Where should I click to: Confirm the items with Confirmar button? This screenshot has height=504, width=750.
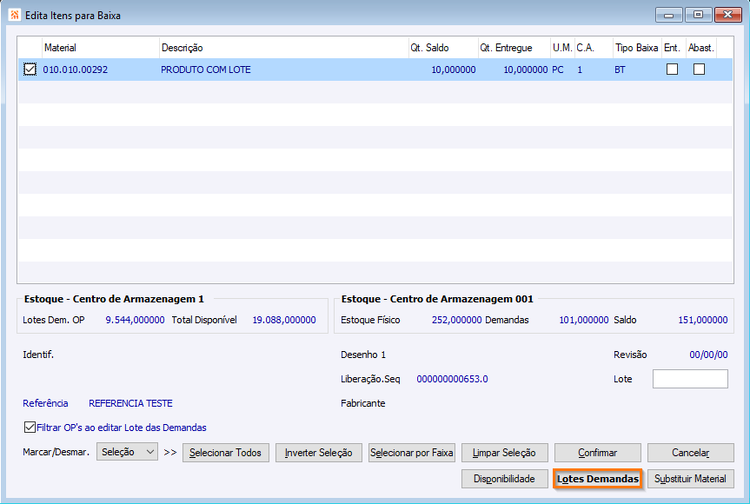click(x=597, y=452)
